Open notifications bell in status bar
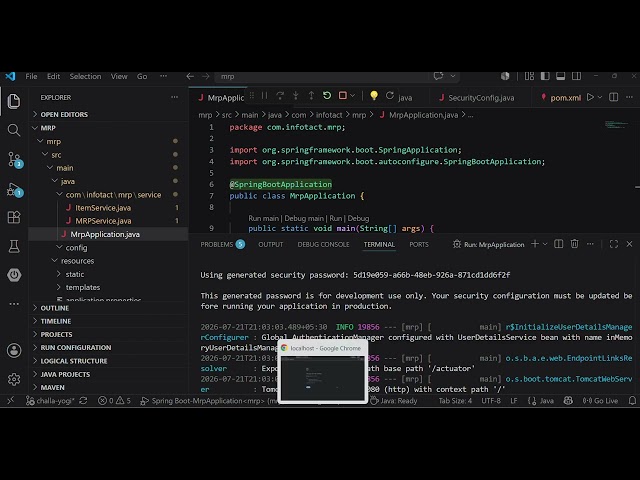 (632, 401)
